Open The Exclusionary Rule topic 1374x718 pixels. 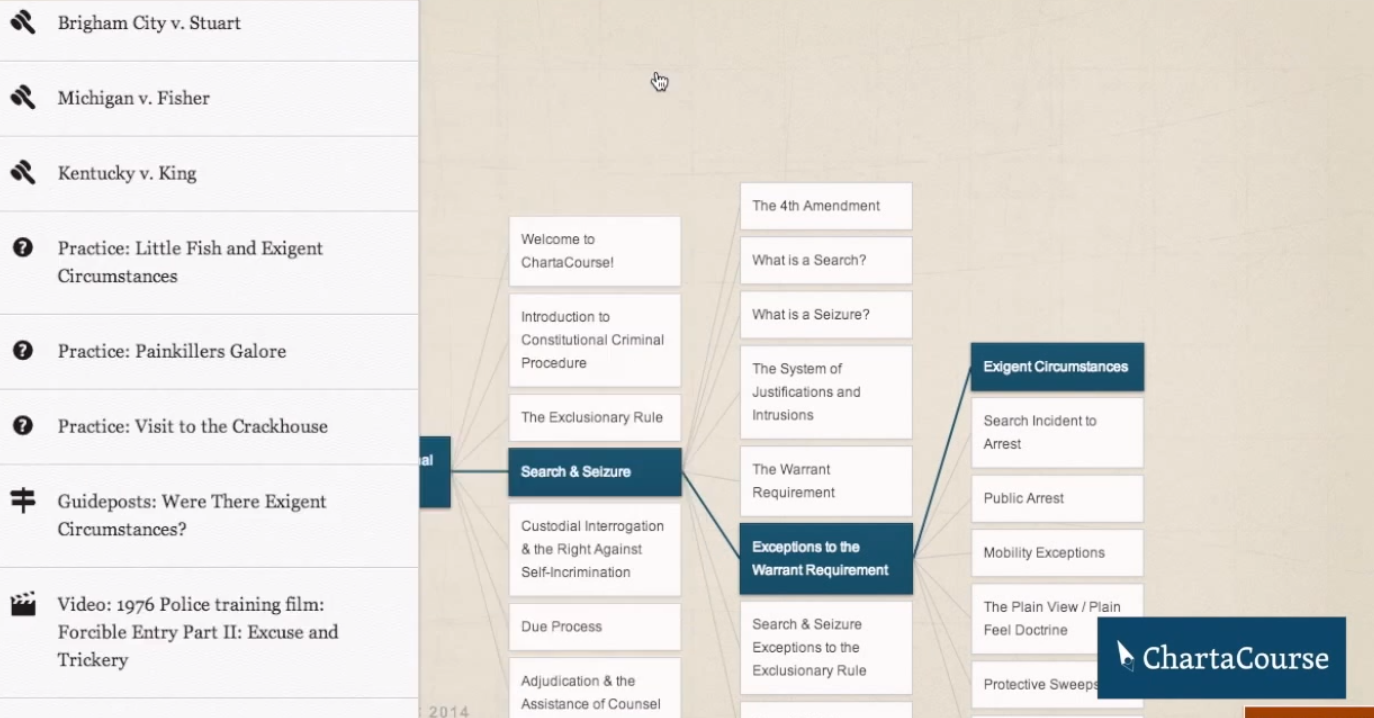click(594, 418)
